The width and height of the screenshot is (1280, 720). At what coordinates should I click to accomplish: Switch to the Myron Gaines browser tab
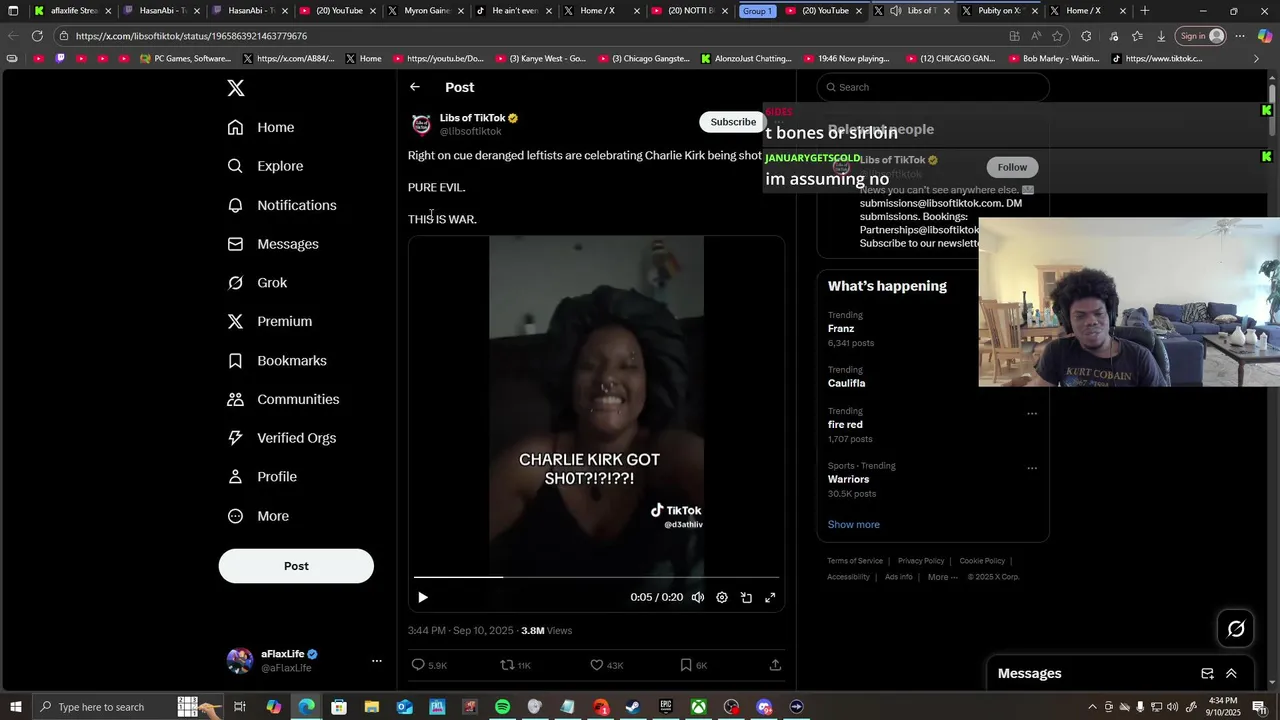(x=425, y=11)
